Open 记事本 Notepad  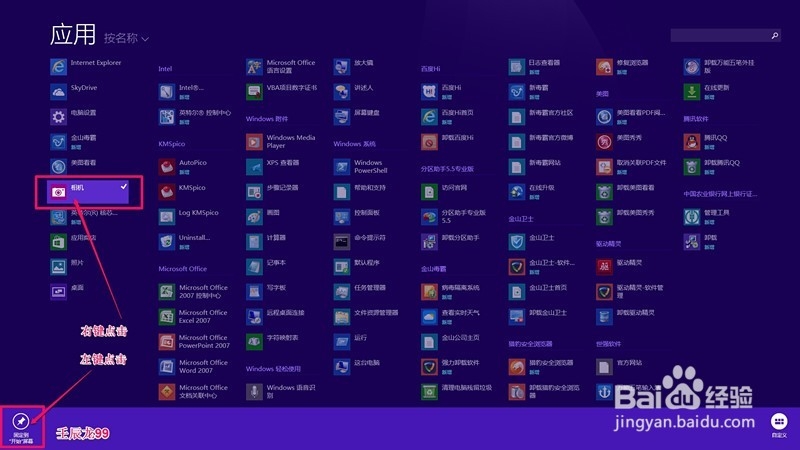(266, 266)
